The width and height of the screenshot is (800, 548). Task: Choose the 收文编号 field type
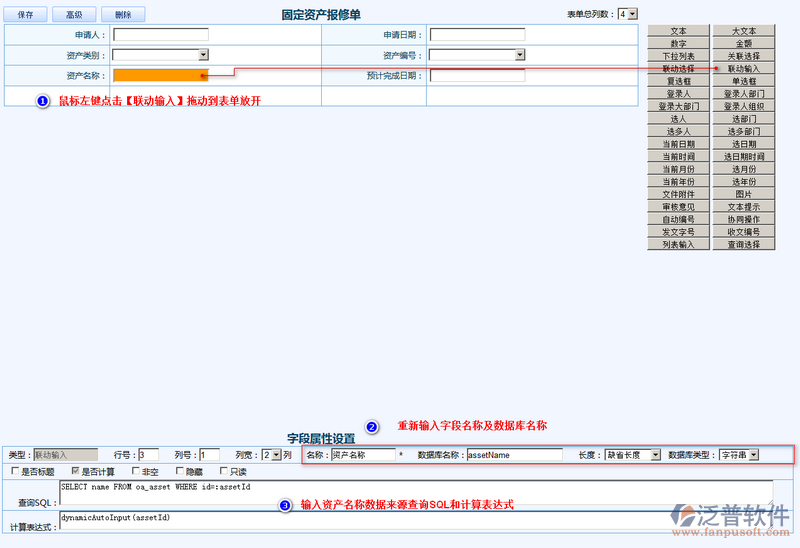pos(743,232)
